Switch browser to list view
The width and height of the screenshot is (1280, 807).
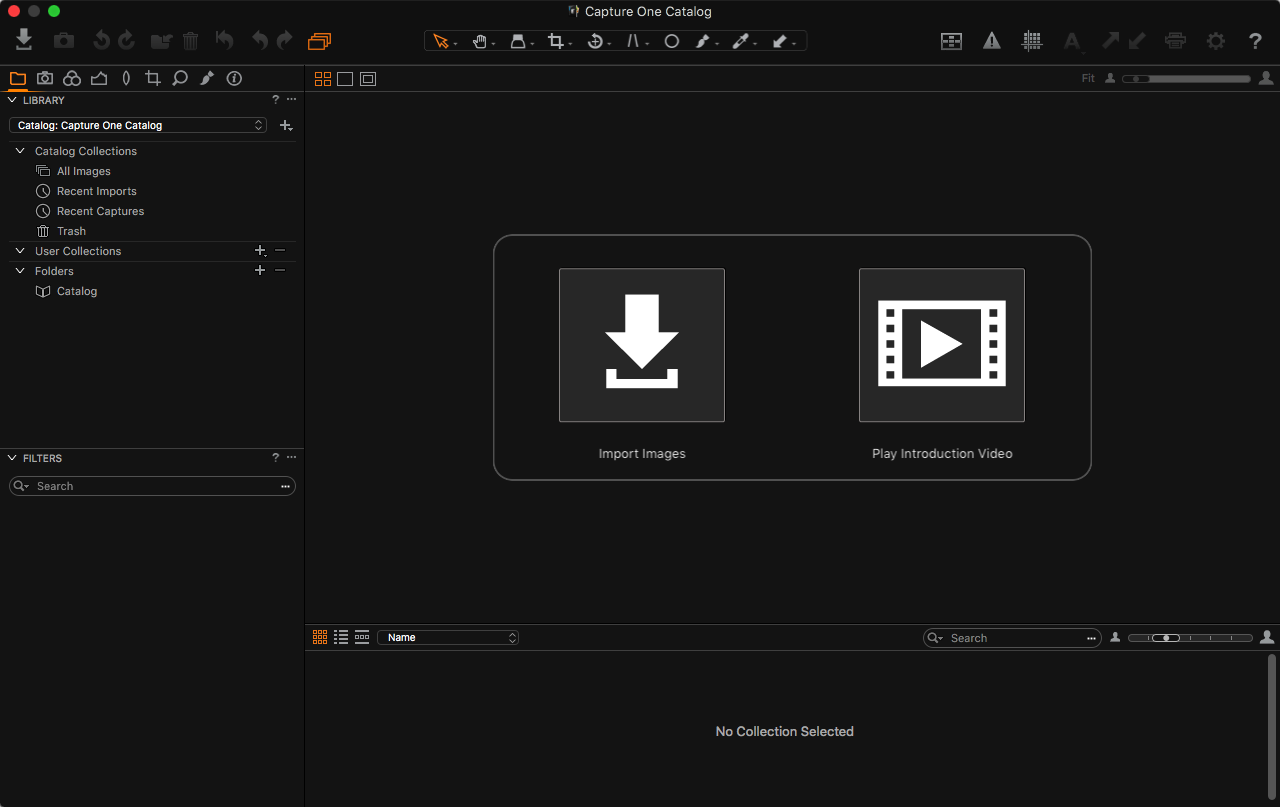[341, 637]
